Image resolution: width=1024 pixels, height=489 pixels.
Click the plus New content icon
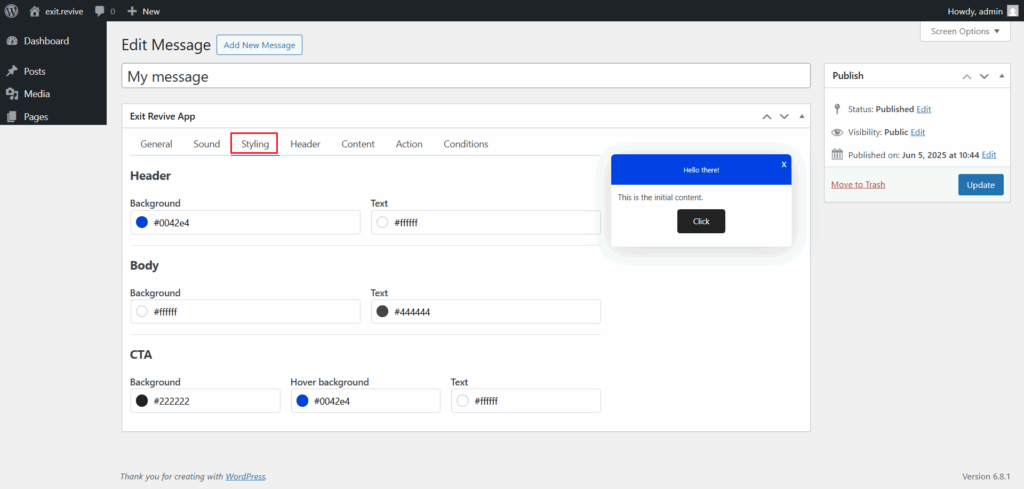pos(132,11)
